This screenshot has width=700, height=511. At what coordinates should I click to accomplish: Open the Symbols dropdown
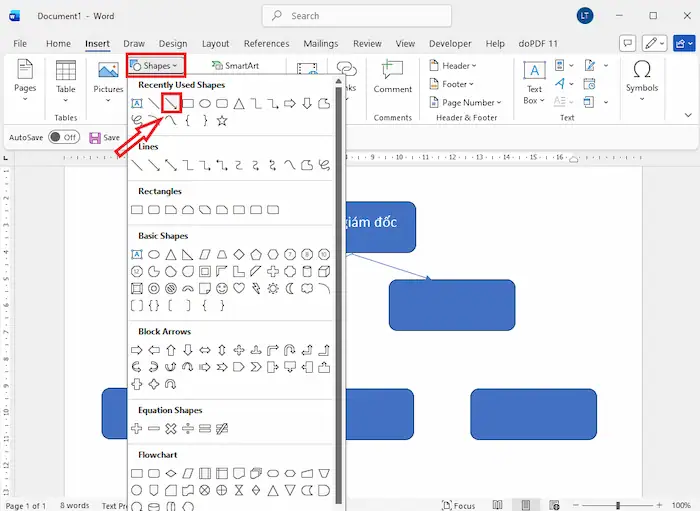tap(642, 77)
